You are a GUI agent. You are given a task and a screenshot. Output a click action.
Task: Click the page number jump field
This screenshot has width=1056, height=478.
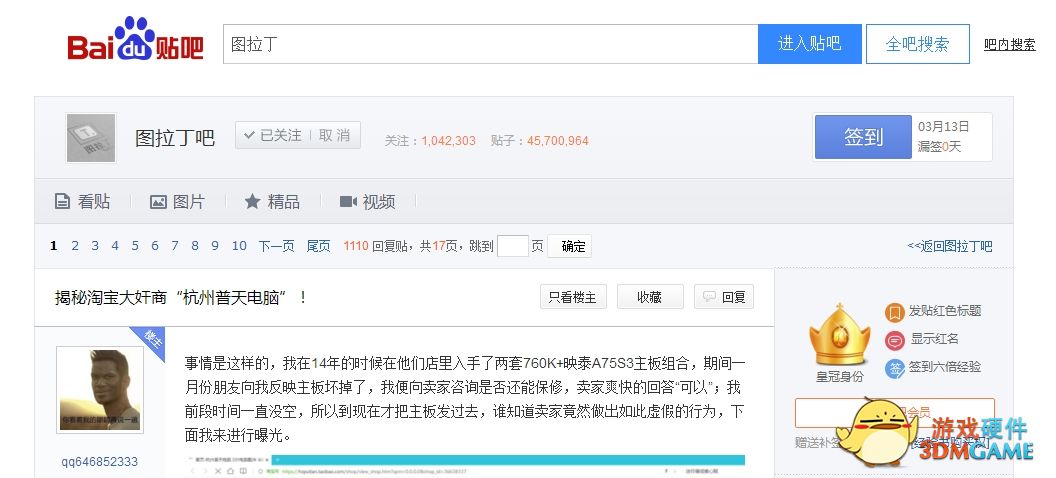pyautogui.click(x=512, y=246)
